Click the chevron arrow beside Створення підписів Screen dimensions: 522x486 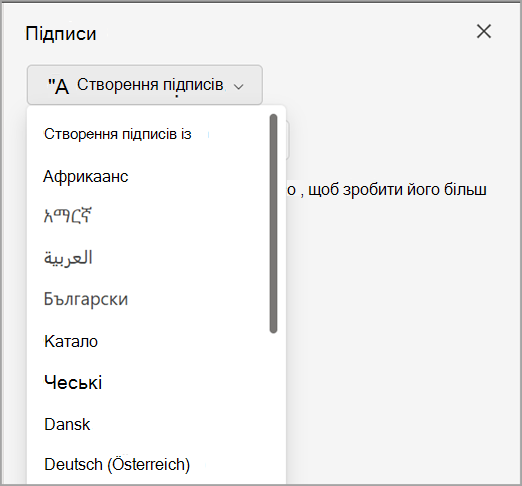click(x=239, y=87)
